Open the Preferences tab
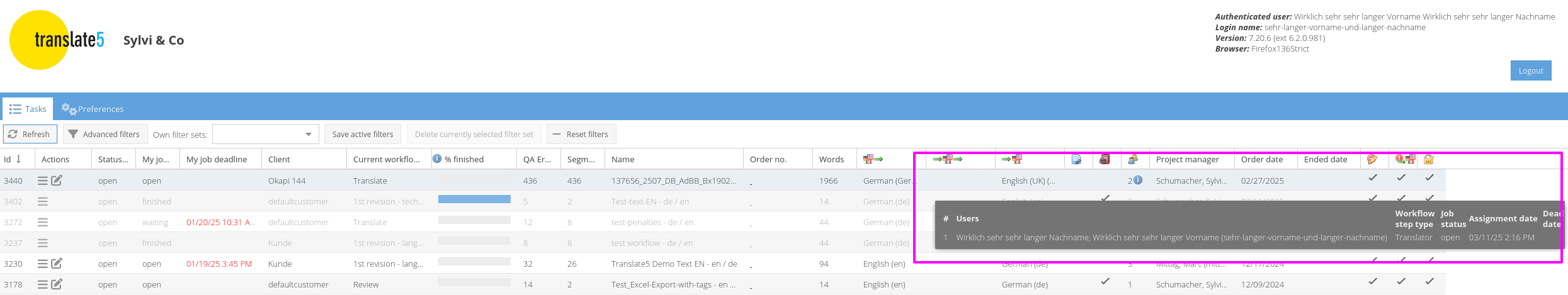Viewport: 1568px width, 295px height. click(93, 109)
